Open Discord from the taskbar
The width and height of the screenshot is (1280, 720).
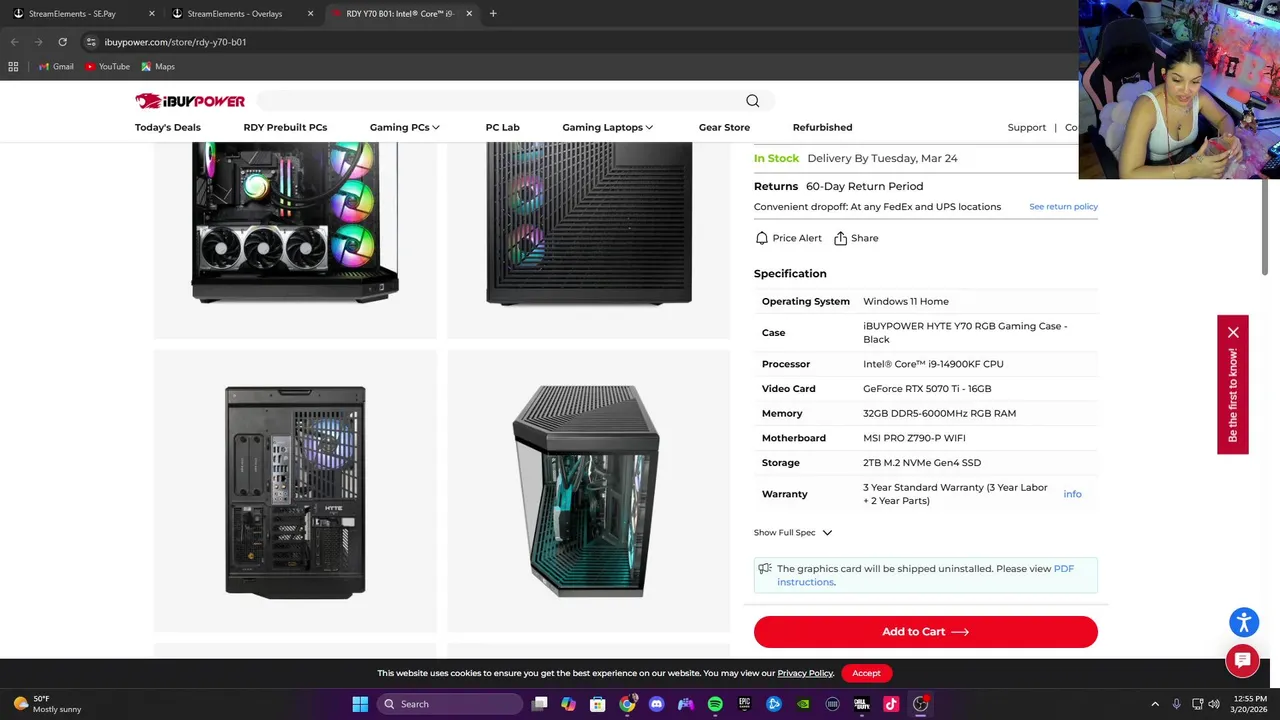click(656, 704)
